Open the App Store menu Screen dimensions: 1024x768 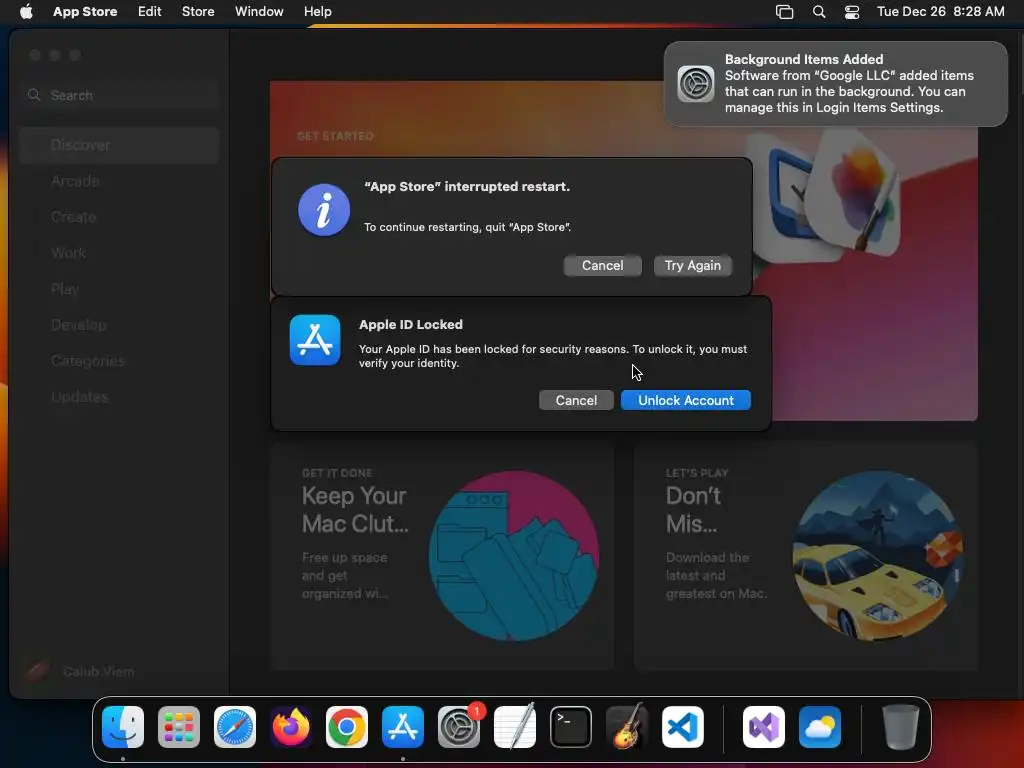pos(85,11)
